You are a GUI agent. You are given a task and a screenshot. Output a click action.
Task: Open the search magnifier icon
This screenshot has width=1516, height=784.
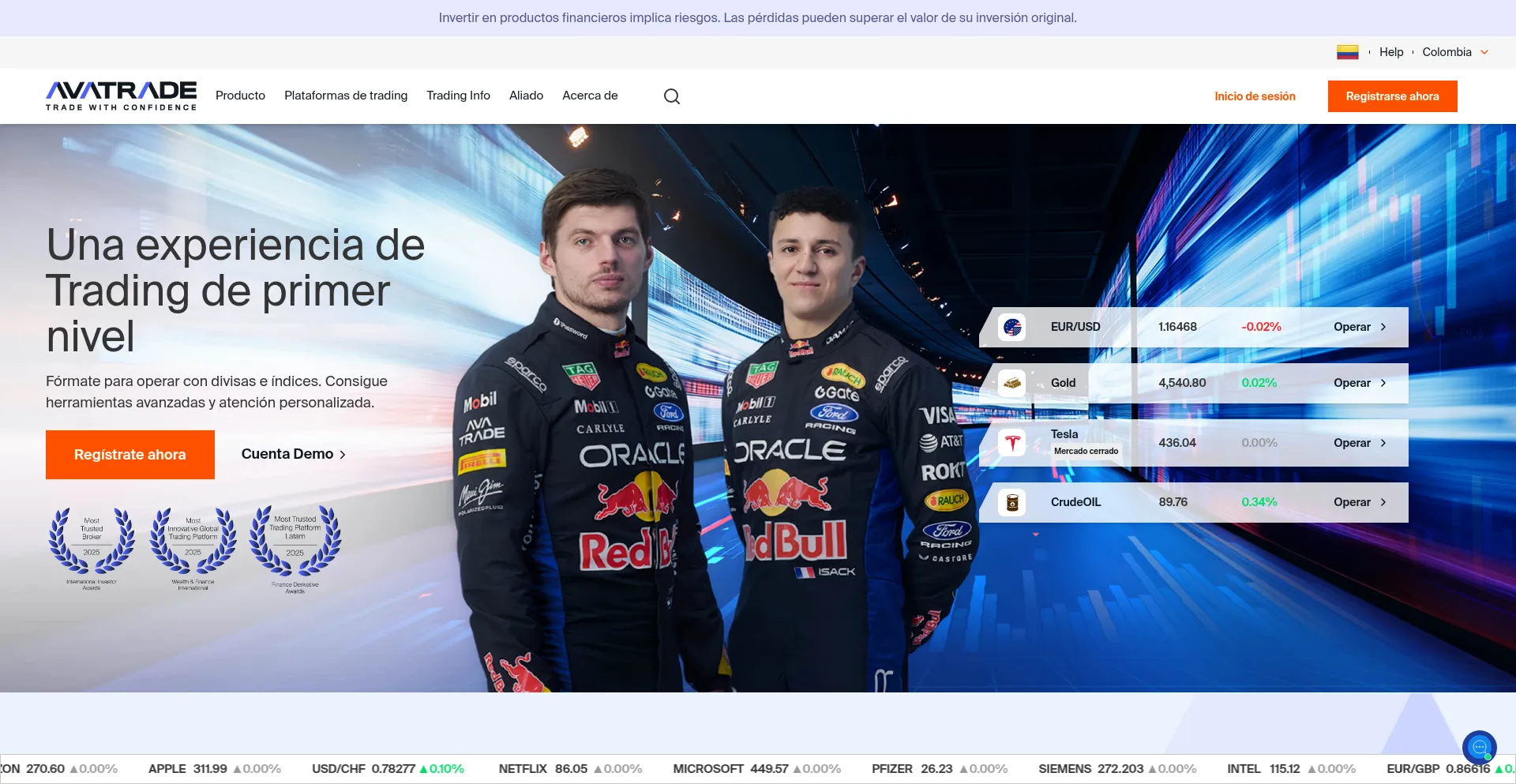[672, 96]
